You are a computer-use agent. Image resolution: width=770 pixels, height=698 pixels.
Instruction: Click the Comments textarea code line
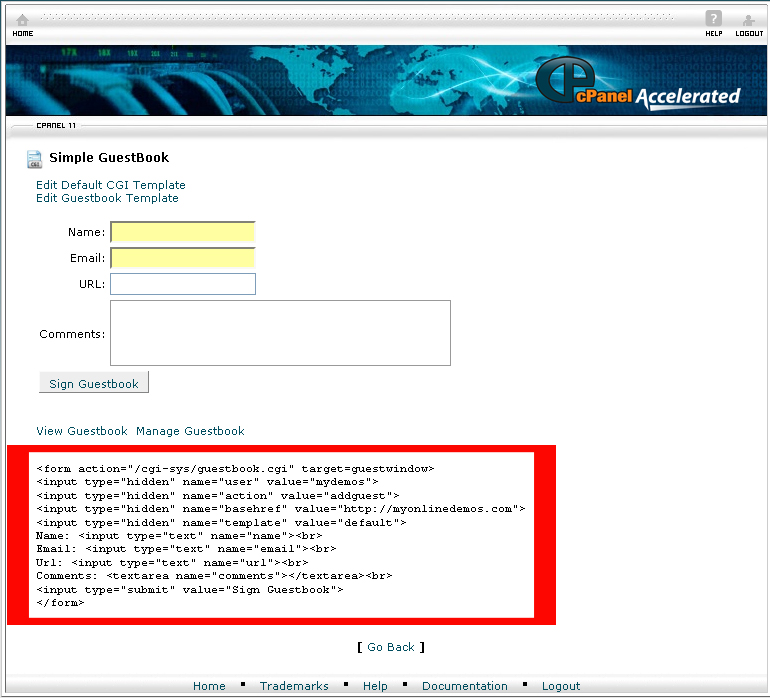pos(214,576)
